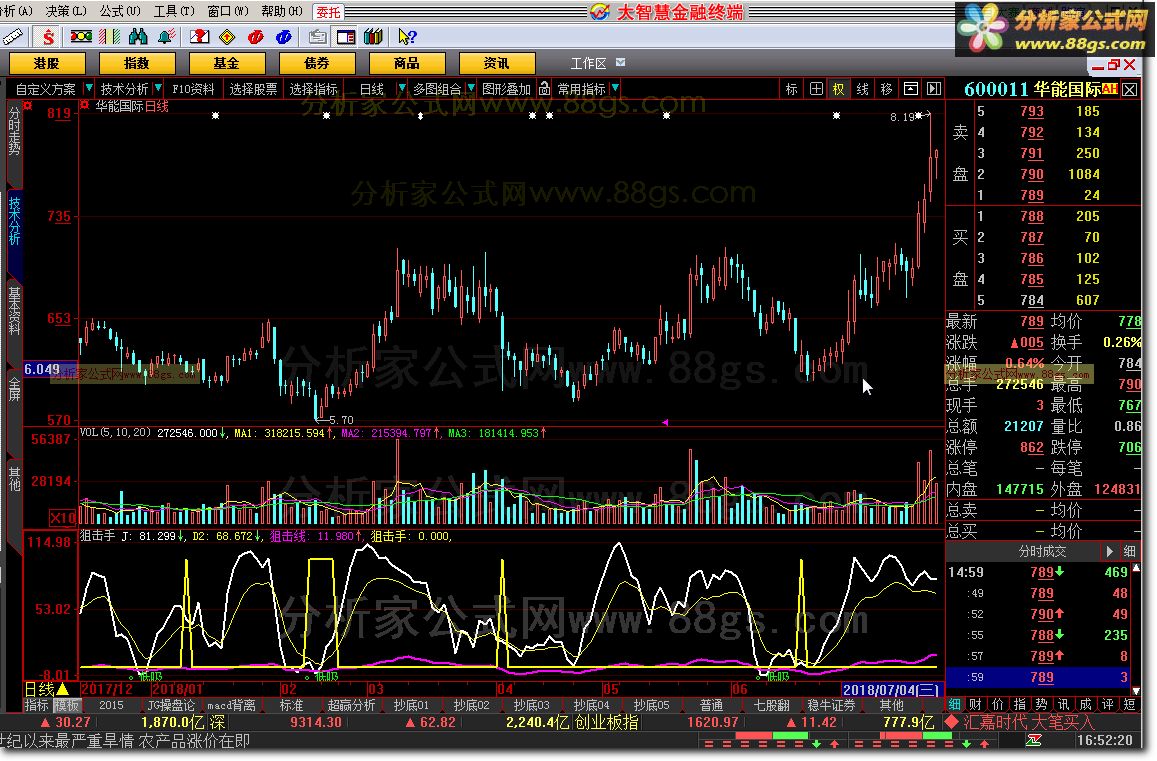This screenshot has width=1157, height=761.
Task: Select the 模板 tab at bottom left
Action: [x=66, y=705]
